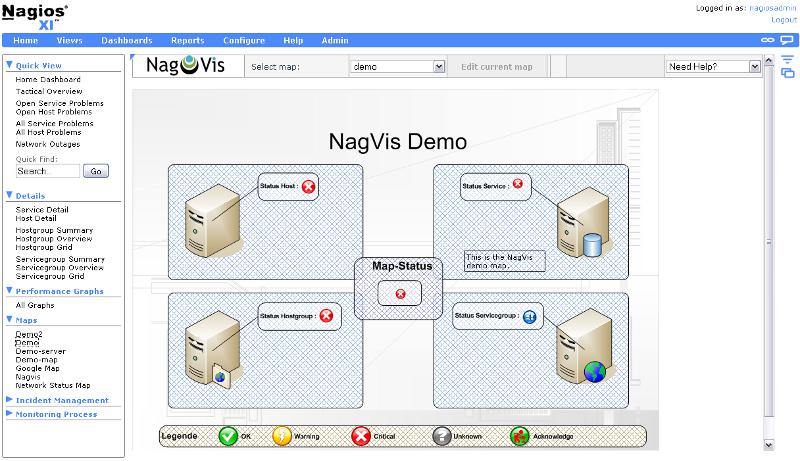Click the nagiosadmin user link

tap(772, 8)
